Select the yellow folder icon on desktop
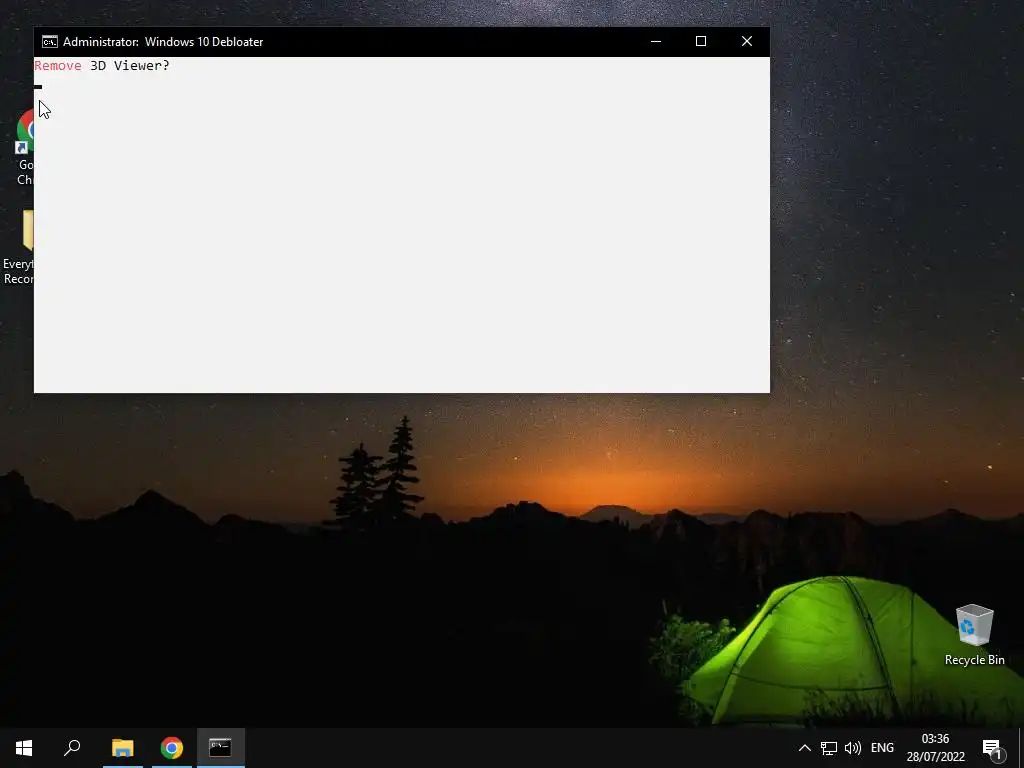The height and width of the screenshot is (768, 1024). 28,230
